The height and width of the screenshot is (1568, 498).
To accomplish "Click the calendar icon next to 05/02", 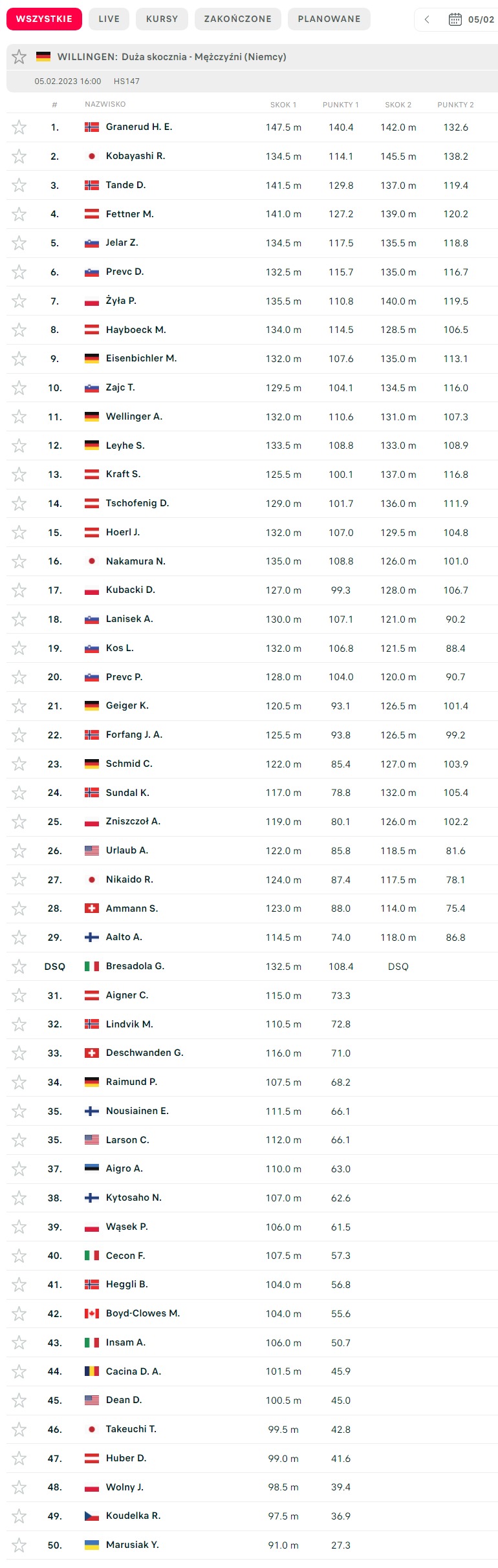I will [455, 19].
